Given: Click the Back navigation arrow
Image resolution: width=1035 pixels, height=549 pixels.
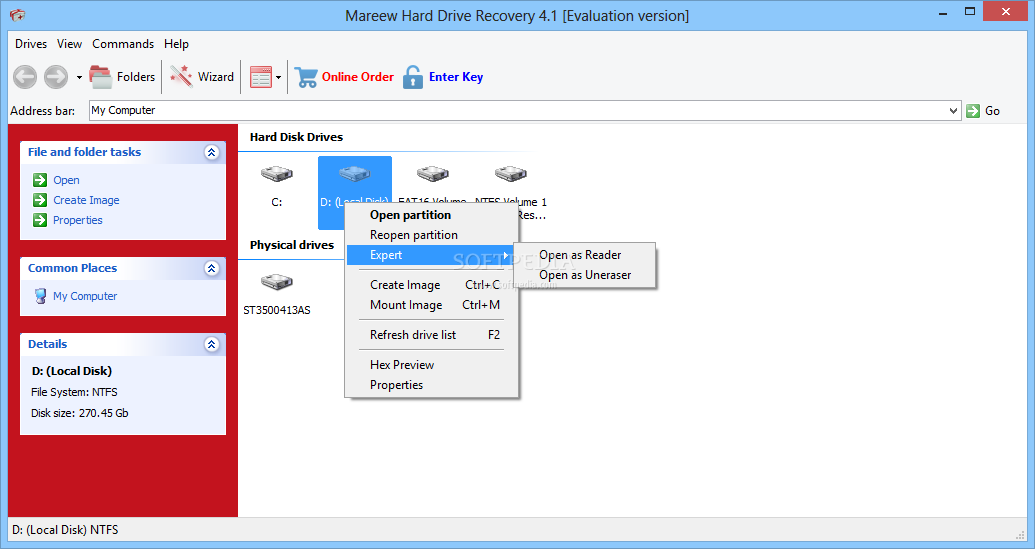Looking at the screenshot, I should coord(25,77).
